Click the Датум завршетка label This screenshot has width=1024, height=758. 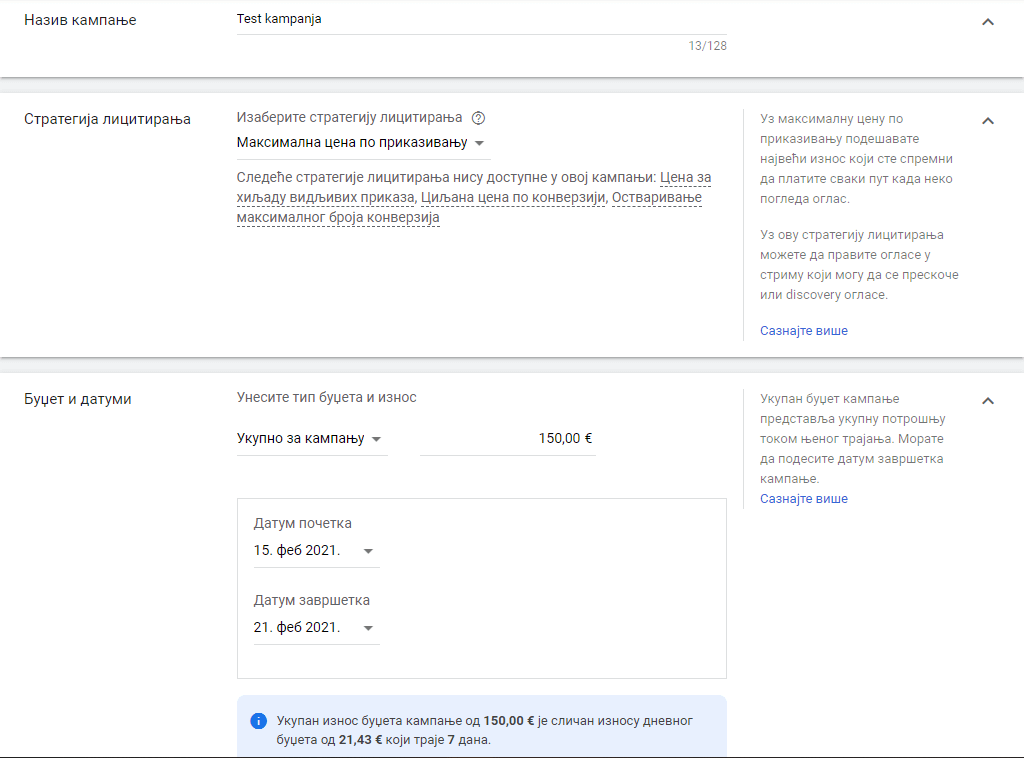(x=312, y=600)
